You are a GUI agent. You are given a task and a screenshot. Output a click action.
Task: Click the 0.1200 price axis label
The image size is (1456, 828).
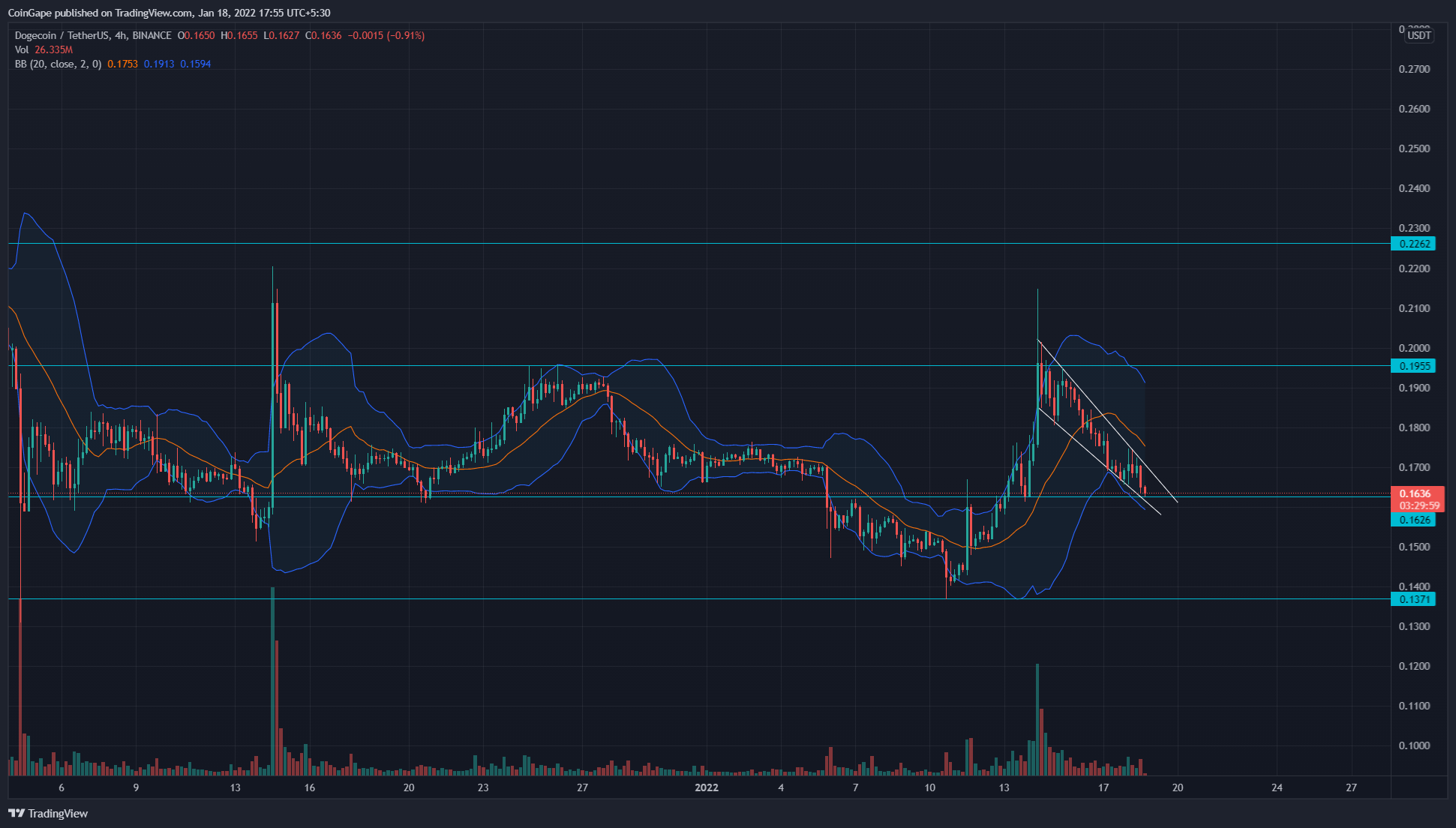pyautogui.click(x=1415, y=666)
